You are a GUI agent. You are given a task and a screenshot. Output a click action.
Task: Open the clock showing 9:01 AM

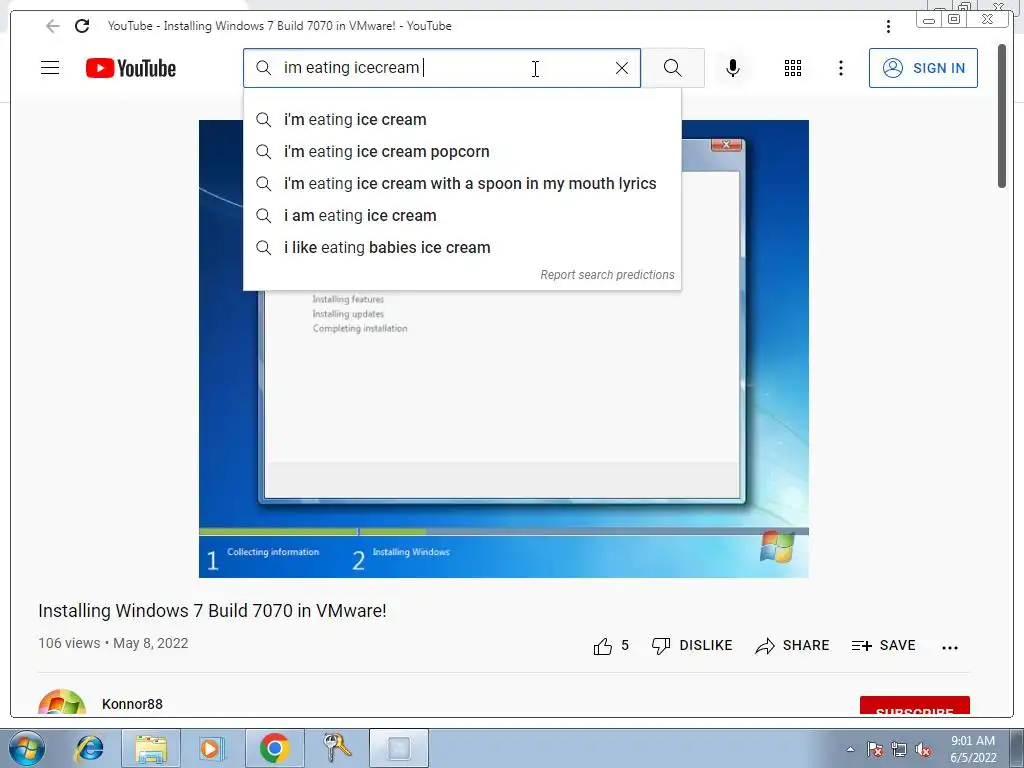point(973,749)
